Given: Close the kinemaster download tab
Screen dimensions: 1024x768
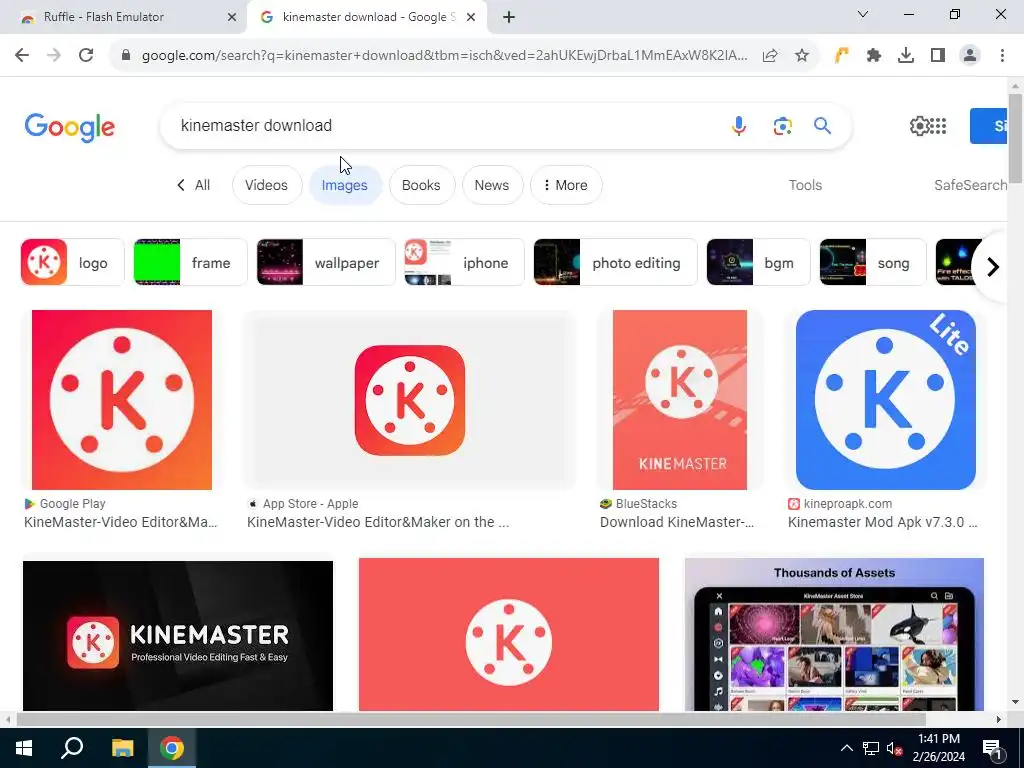Looking at the screenshot, I should tap(471, 17).
